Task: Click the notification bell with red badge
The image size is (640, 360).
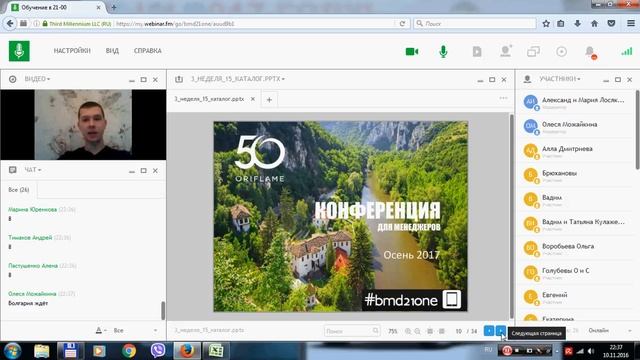Action: [590, 52]
